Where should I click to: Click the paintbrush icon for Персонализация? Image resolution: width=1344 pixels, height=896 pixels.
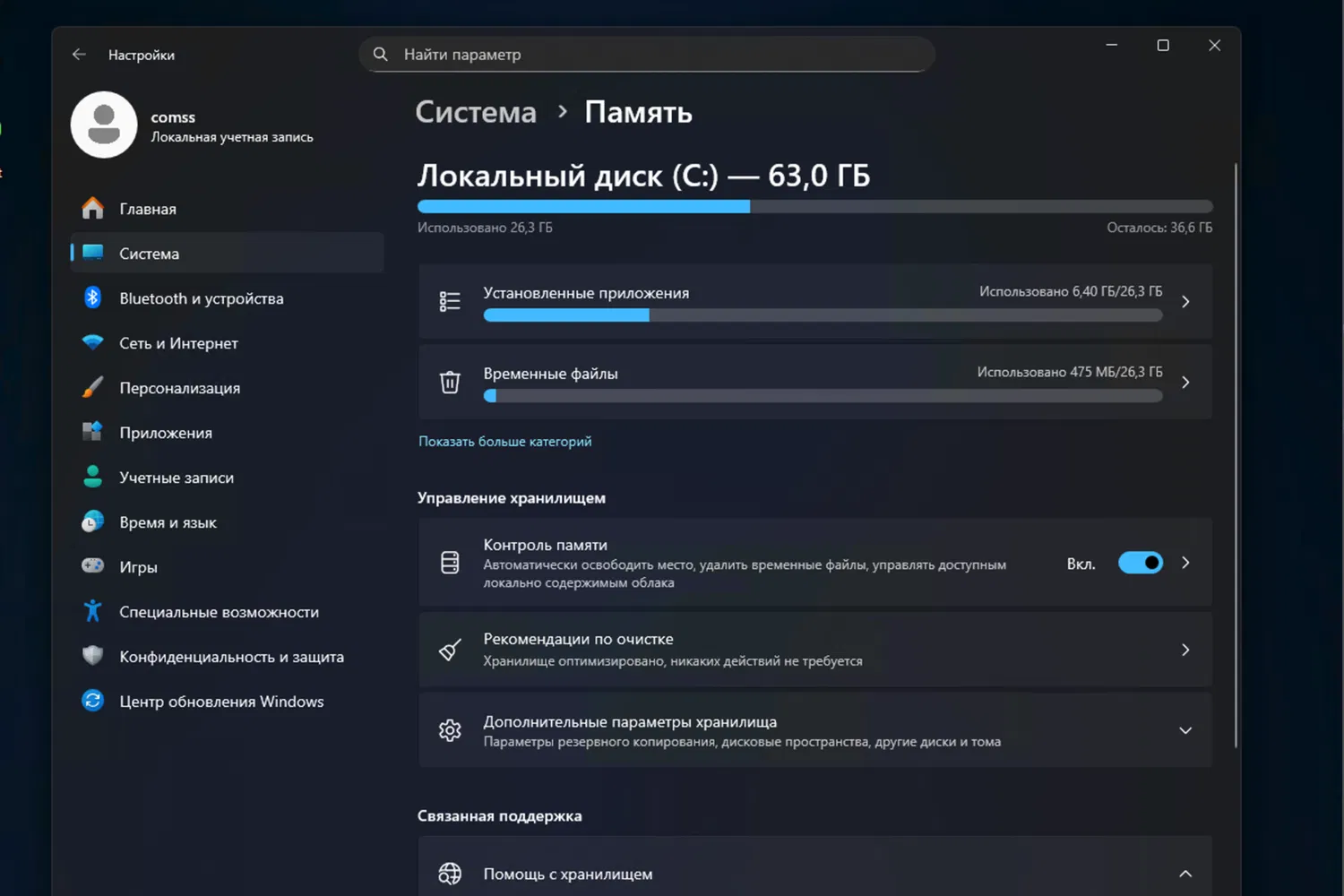tap(93, 387)
